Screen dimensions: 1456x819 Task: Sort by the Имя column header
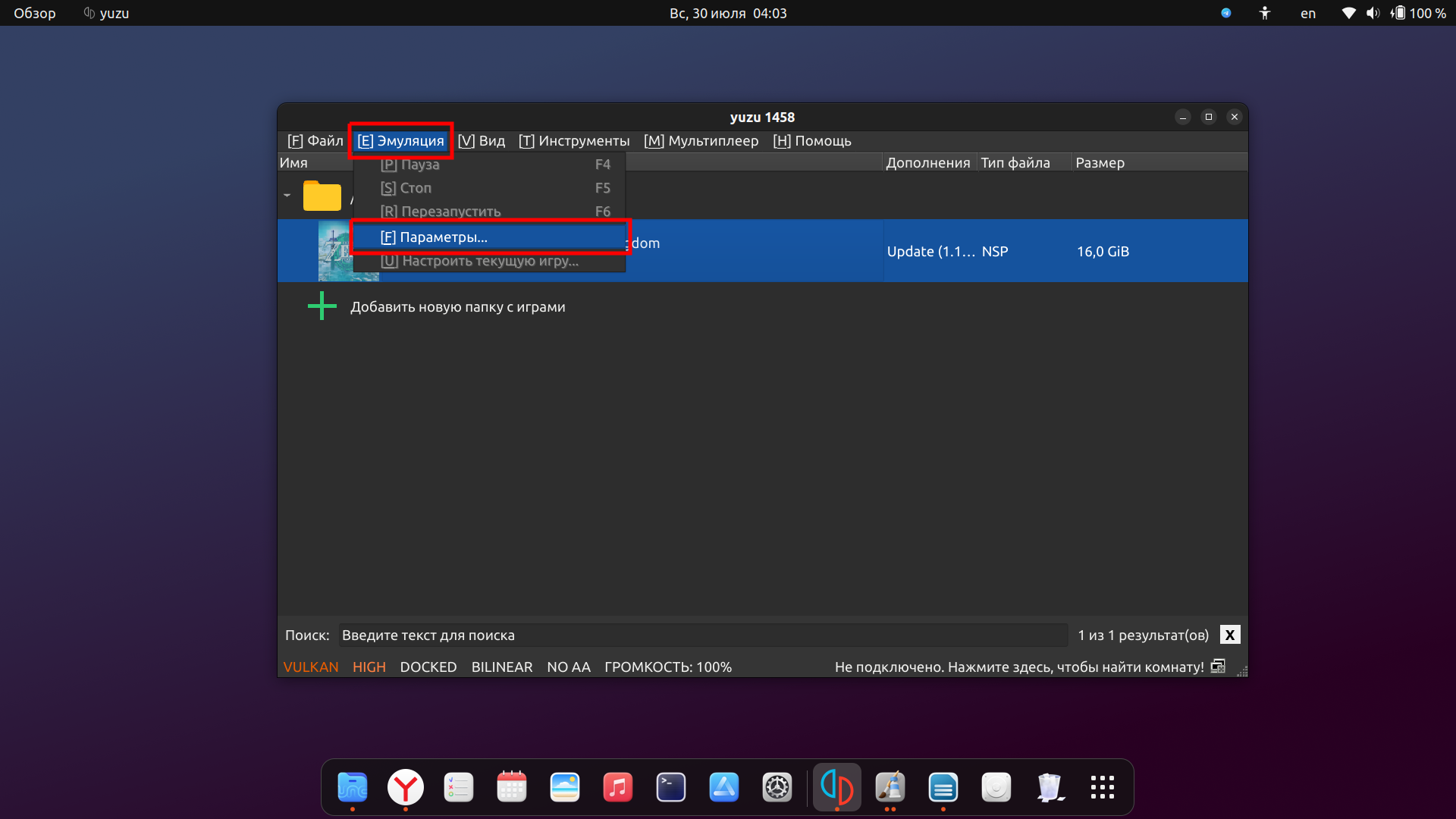[293, 163]
